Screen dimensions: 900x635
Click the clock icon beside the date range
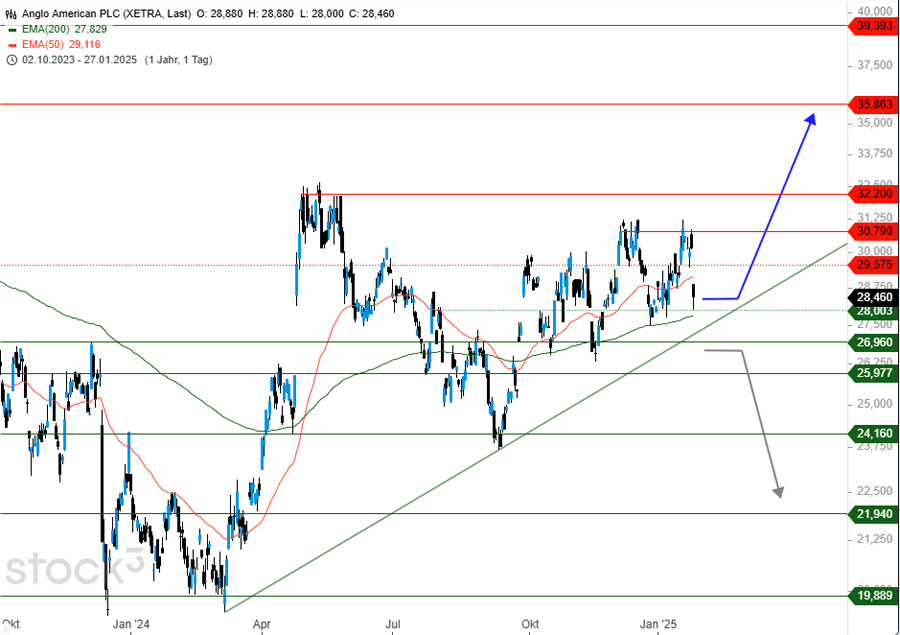[x=11, y=60]
